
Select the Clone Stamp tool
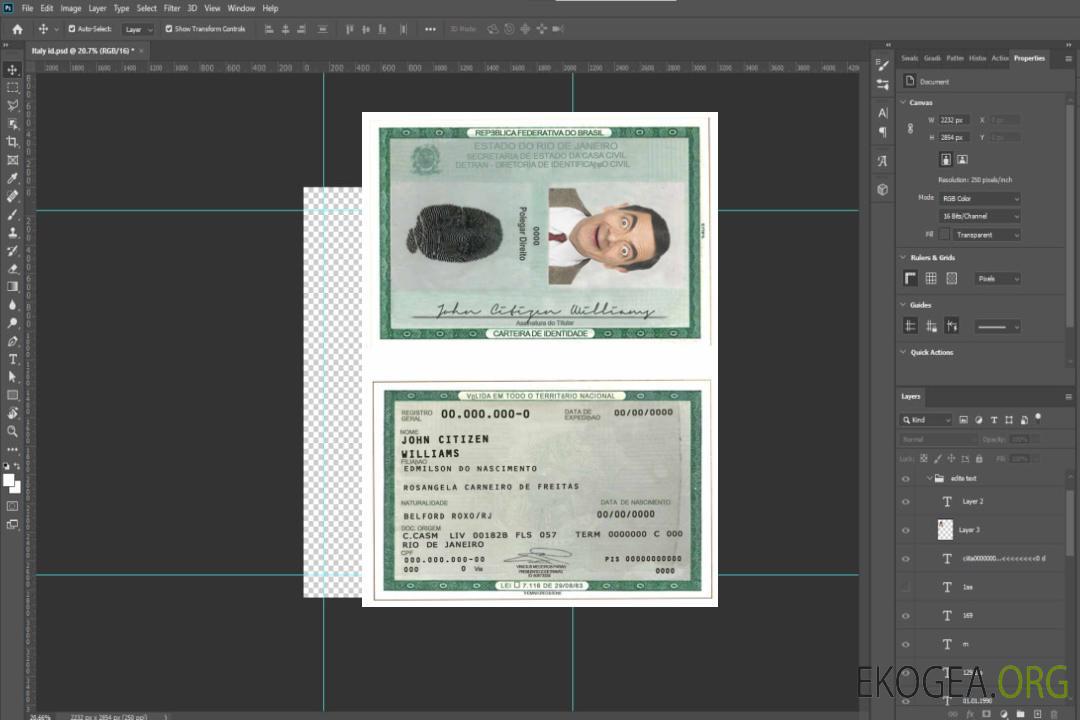pyautogui.click(x=12, y=232)
